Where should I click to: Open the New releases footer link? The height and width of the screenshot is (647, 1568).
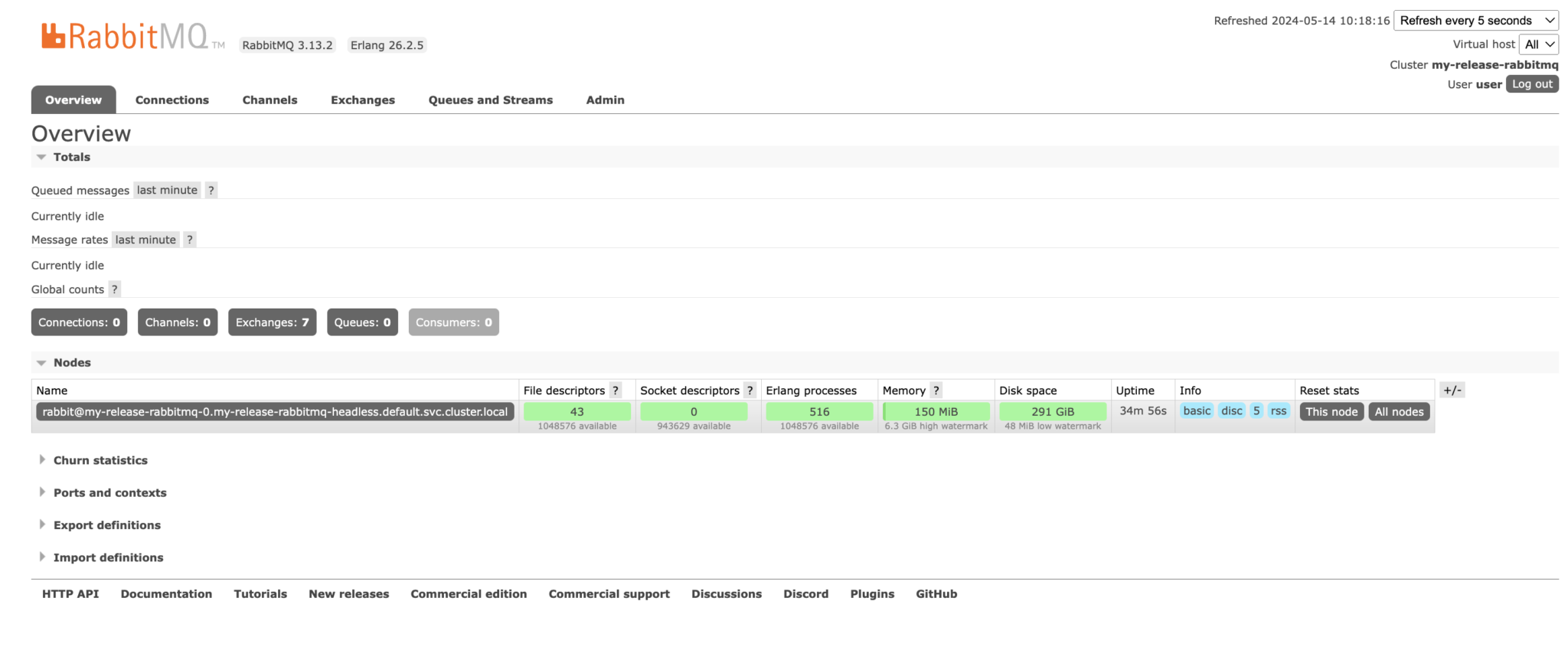pyautogui.click(x=349, y=594)
